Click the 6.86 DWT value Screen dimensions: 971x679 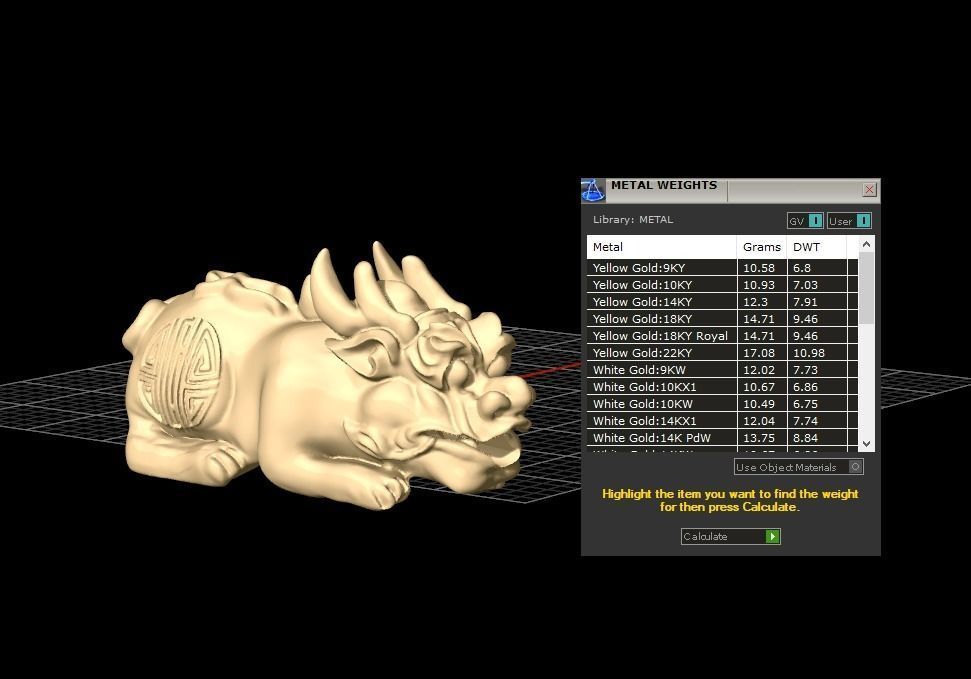(x=805, y=387)
